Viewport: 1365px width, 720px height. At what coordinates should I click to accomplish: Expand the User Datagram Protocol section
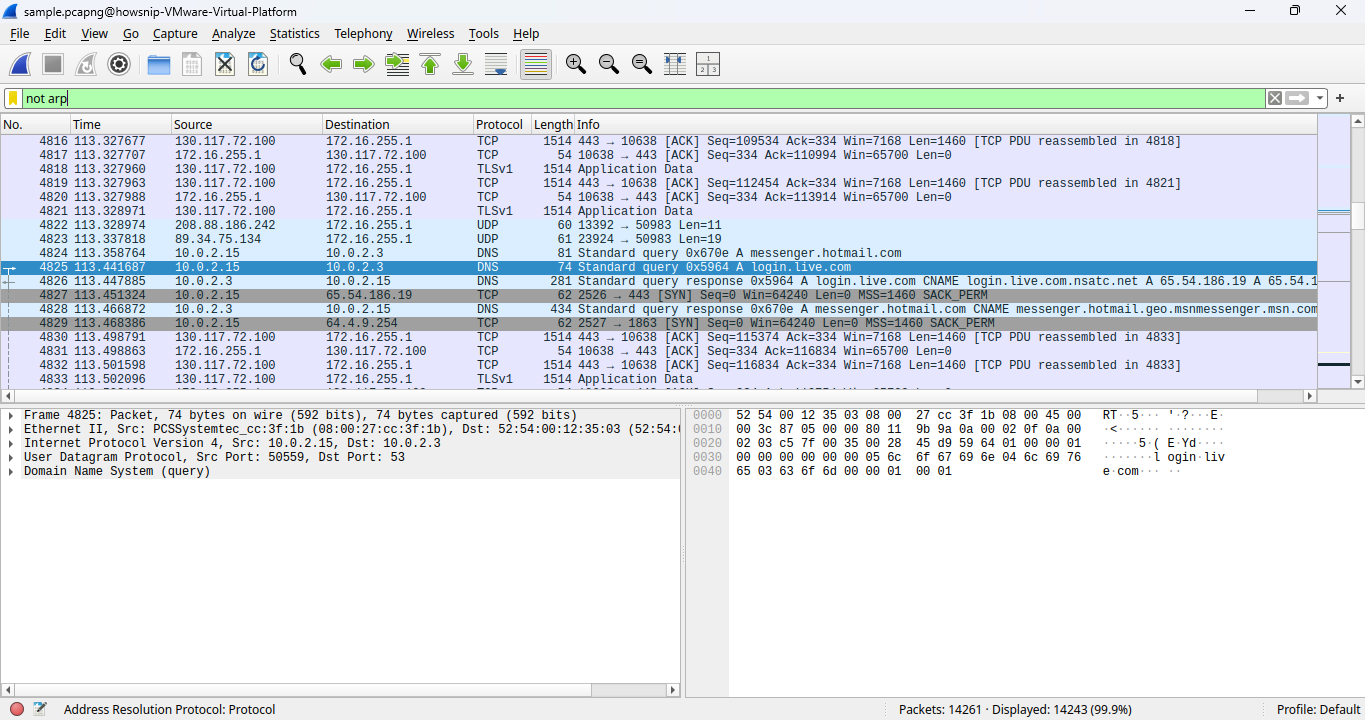[x=10, y=457]
